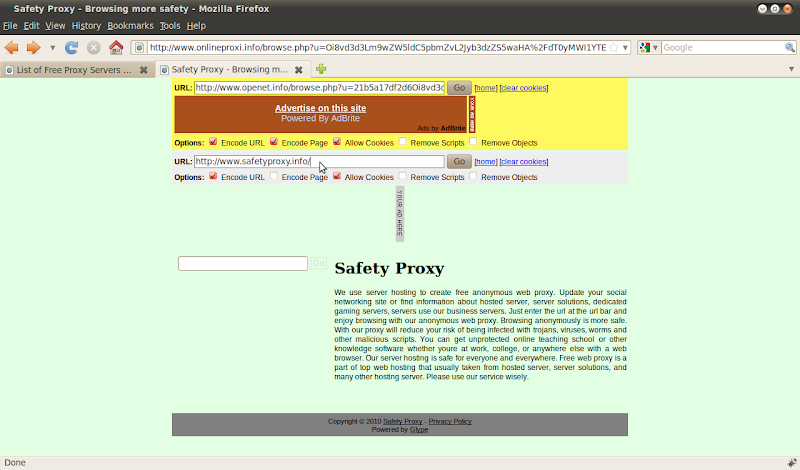Enable Remove Scripts in gray bar options
This screenshot has width=800, height=470.
[403, 176]
